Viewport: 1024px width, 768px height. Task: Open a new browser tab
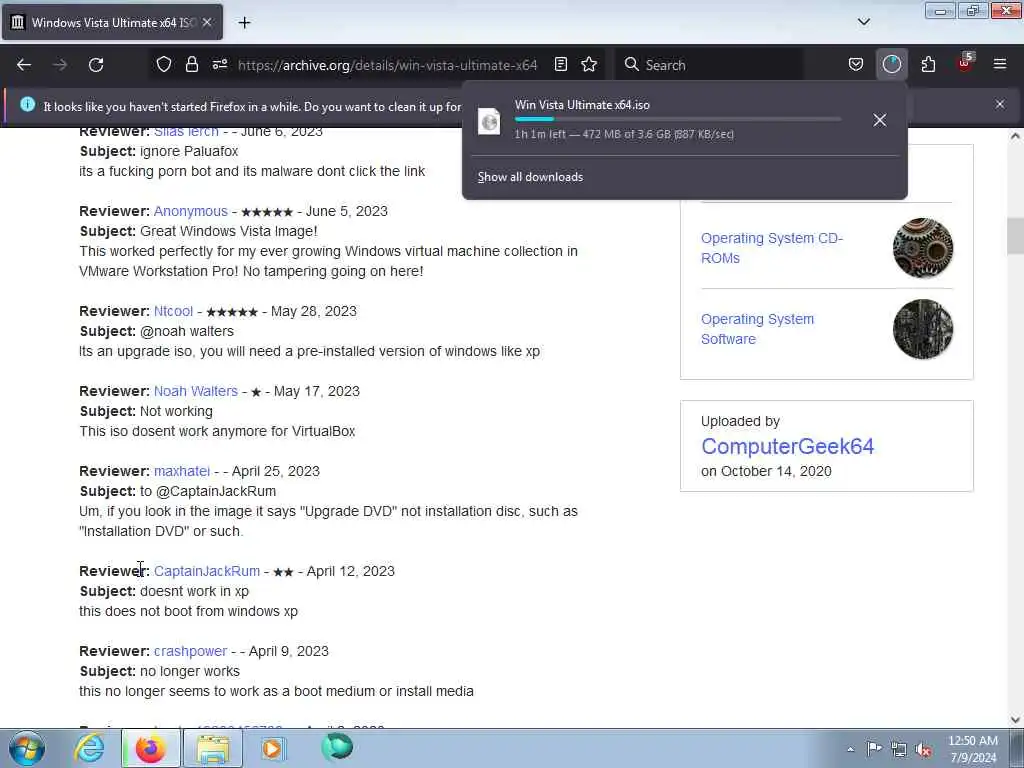click(244, 23)
